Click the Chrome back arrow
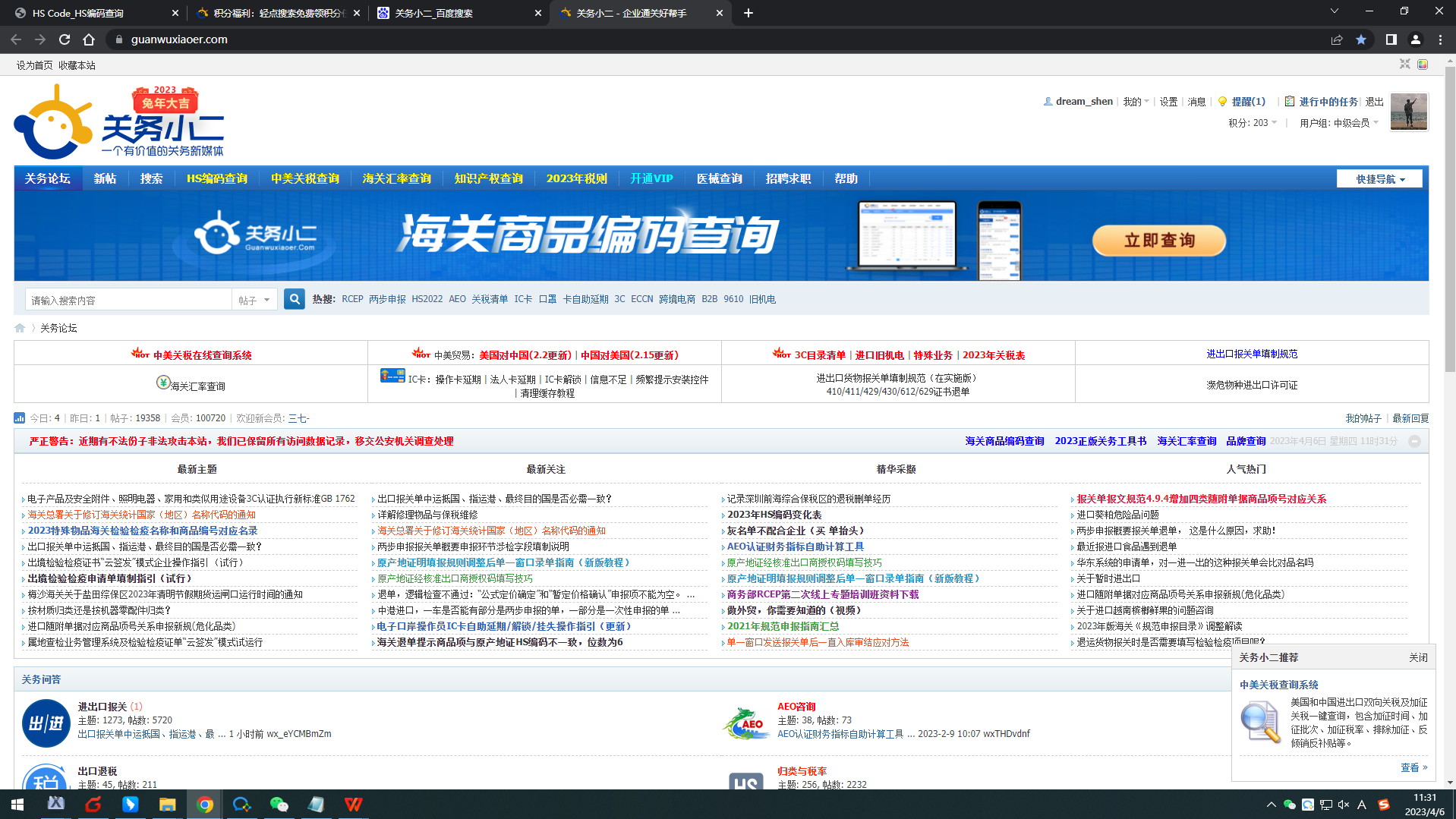Screen dimensions: 1456x819 click(16, 39)
